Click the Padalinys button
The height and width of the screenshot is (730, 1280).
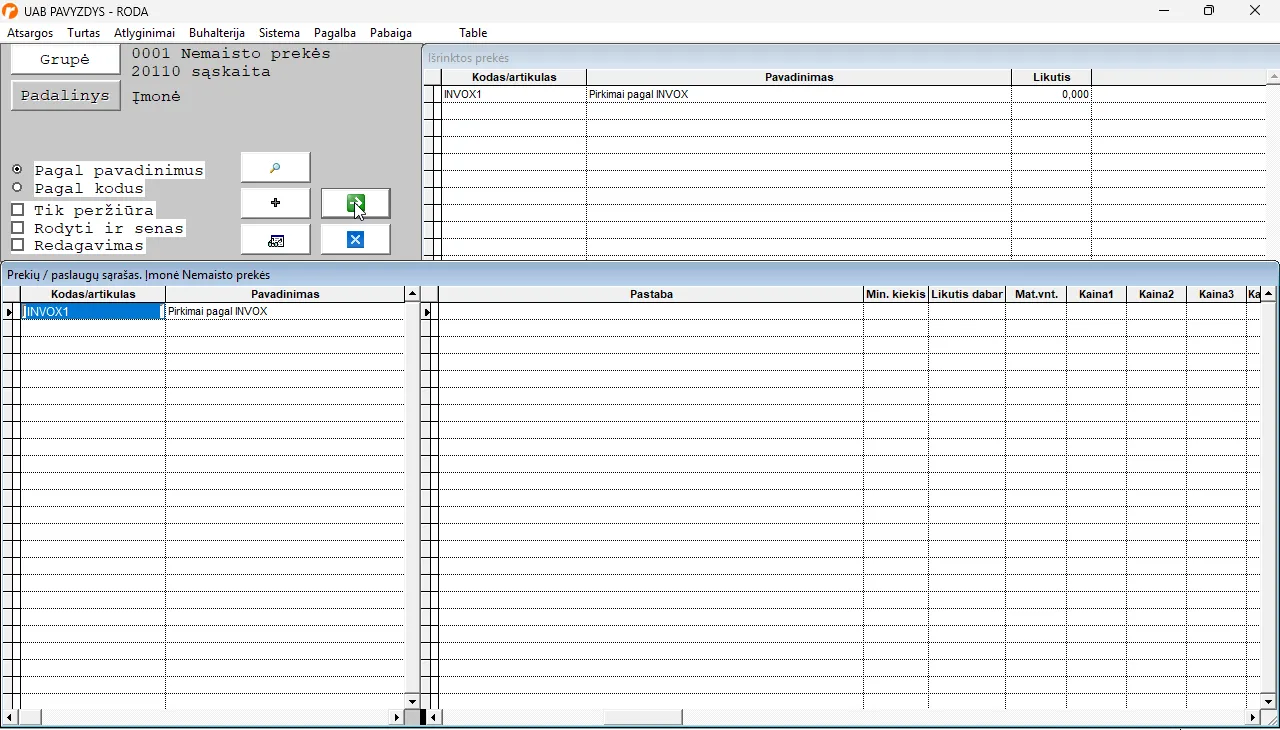point(65,96)
